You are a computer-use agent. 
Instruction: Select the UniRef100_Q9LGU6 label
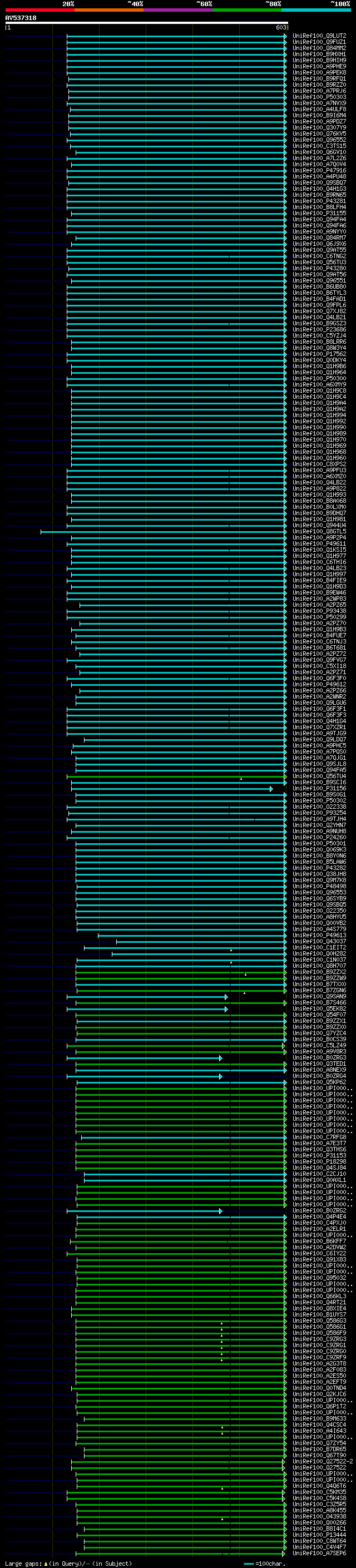pyautogui.click(x=319, y=703)
